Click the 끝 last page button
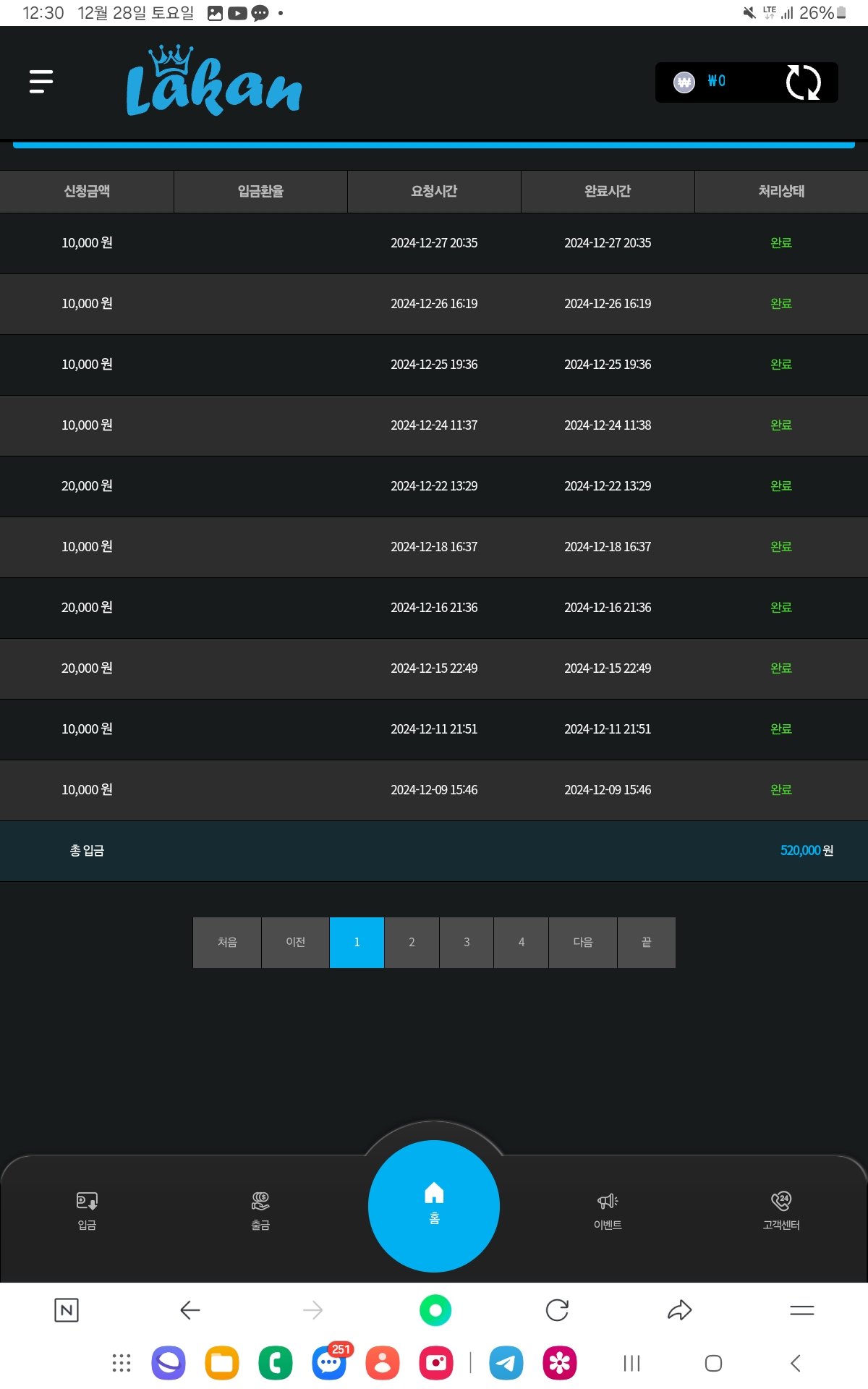Screen dimensions: 868x1389 click(x=646, y=942)
